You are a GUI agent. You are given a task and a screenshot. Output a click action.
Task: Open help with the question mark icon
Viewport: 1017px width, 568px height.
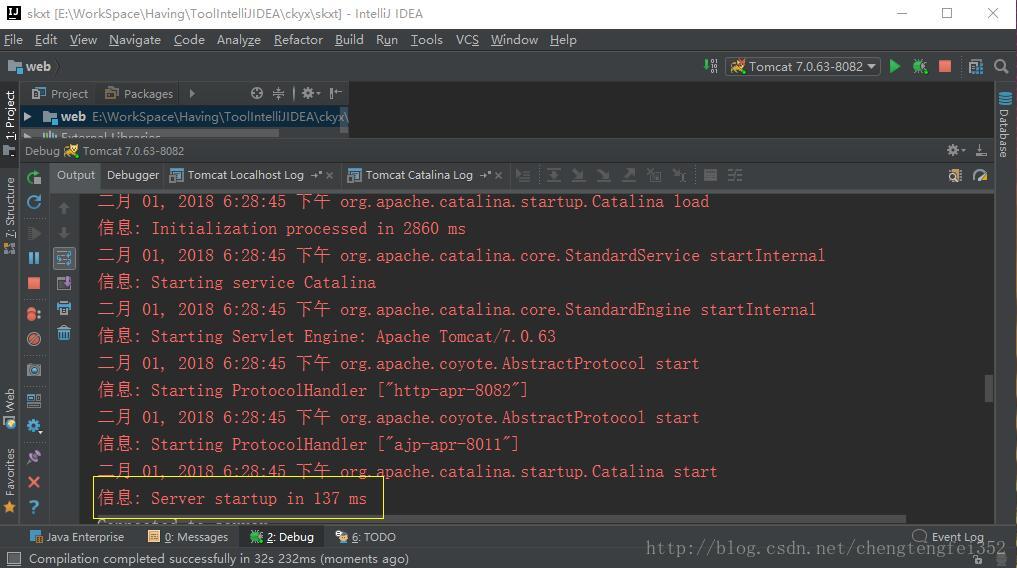(34, 506)
